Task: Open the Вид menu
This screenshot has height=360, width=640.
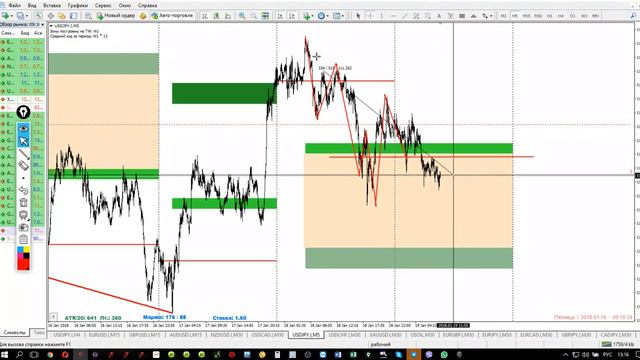Action: [x=32, y=5]
